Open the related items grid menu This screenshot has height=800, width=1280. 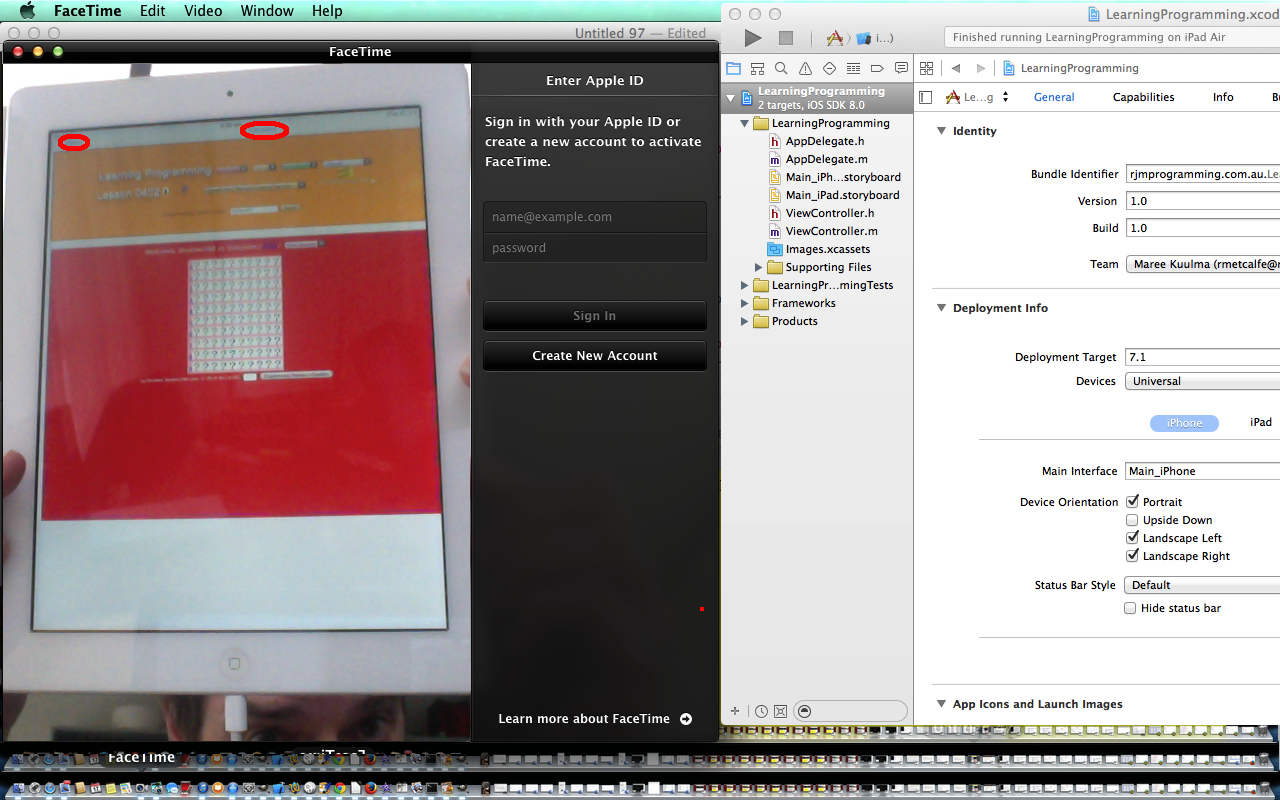coord(926,68)
